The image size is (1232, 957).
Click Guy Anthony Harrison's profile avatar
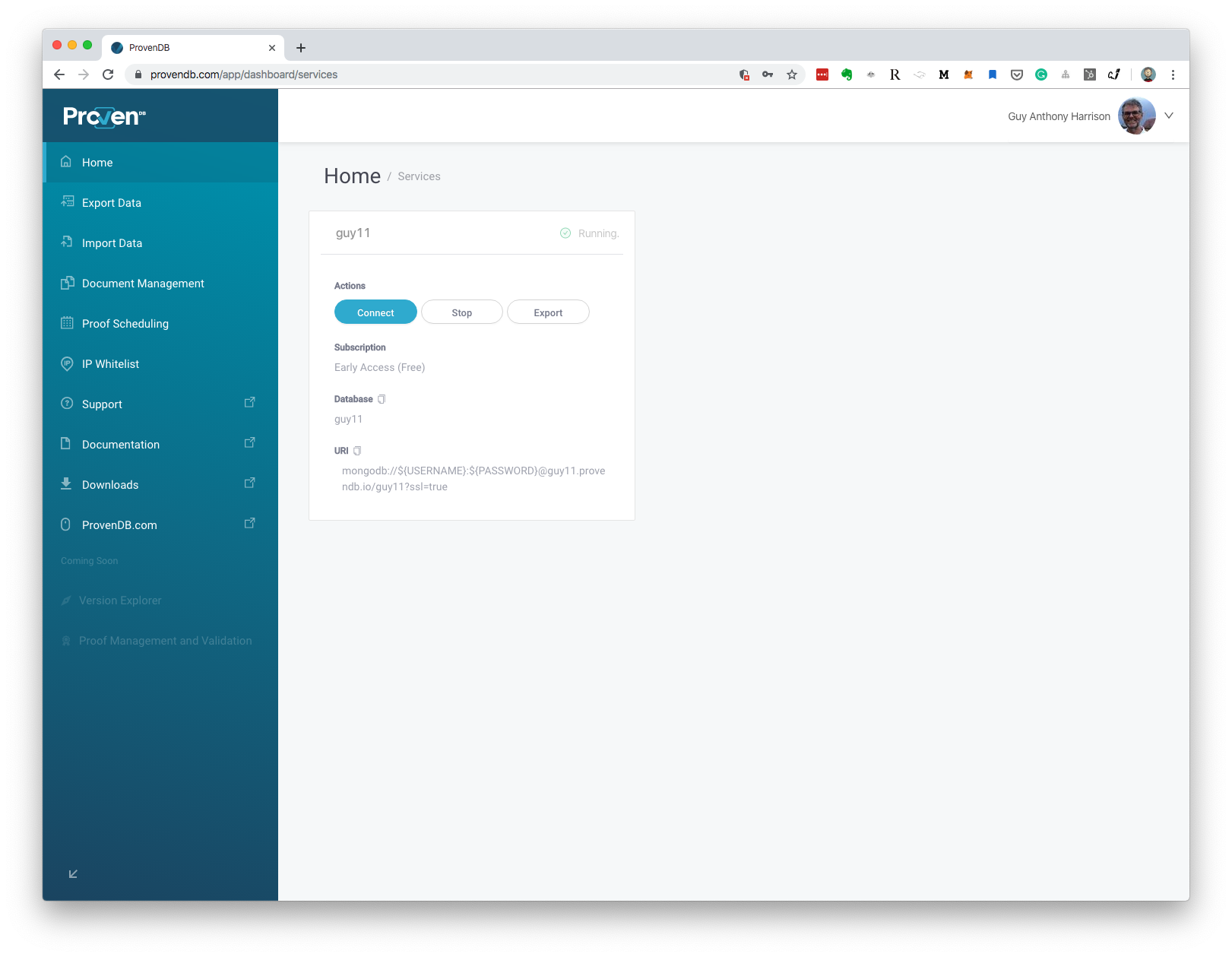(x=1137, y=116)
